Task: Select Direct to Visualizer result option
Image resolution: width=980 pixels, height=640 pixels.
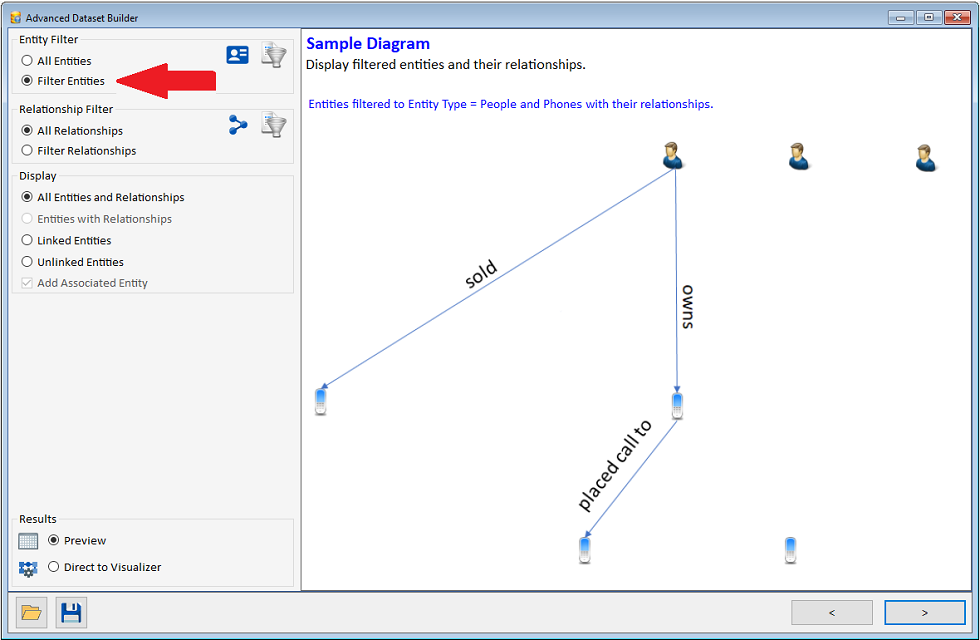Action: tap(54, 567)
